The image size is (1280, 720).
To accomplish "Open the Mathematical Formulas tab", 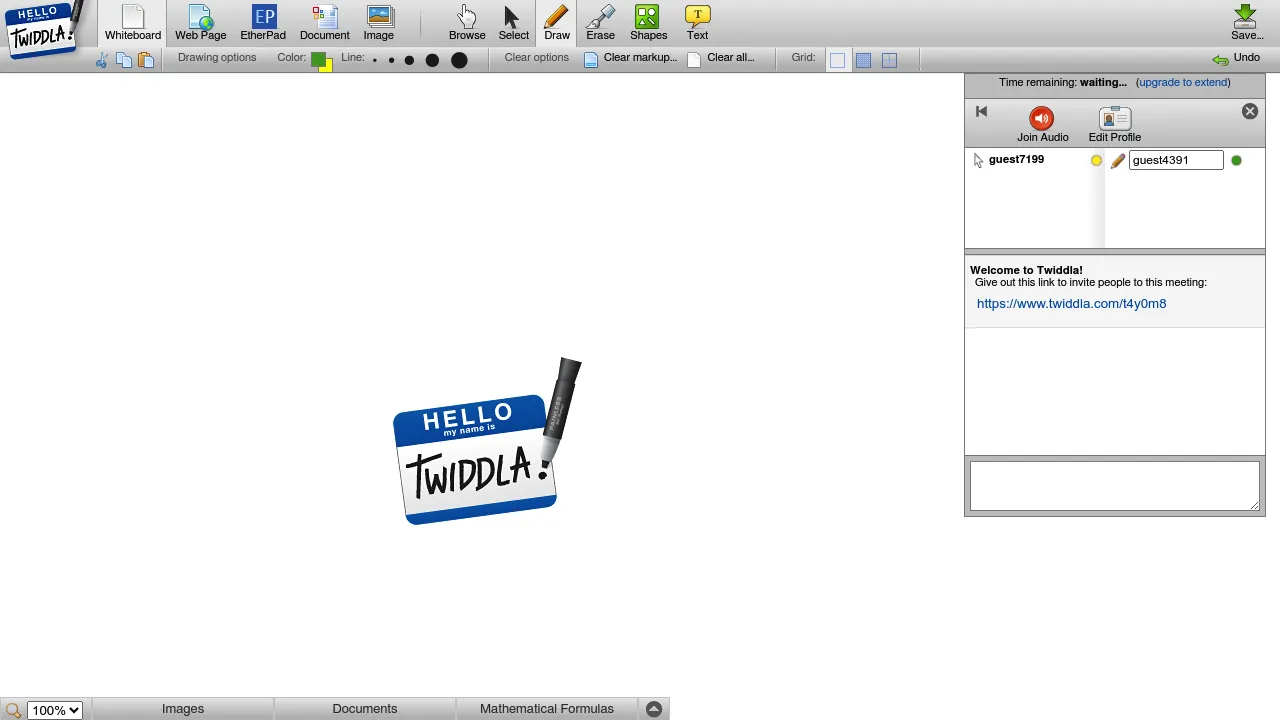I will point(546,709).
